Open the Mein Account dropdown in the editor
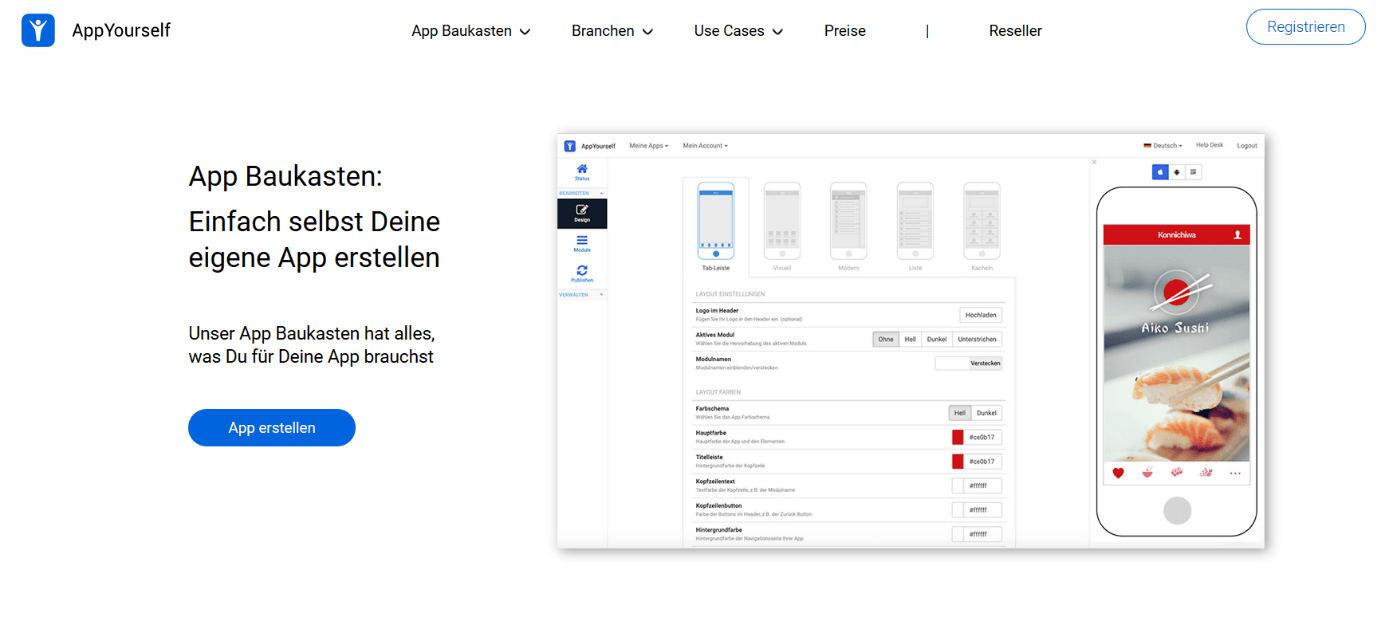The width and height of the screenshot is (1385, 621). pos(705,146)
